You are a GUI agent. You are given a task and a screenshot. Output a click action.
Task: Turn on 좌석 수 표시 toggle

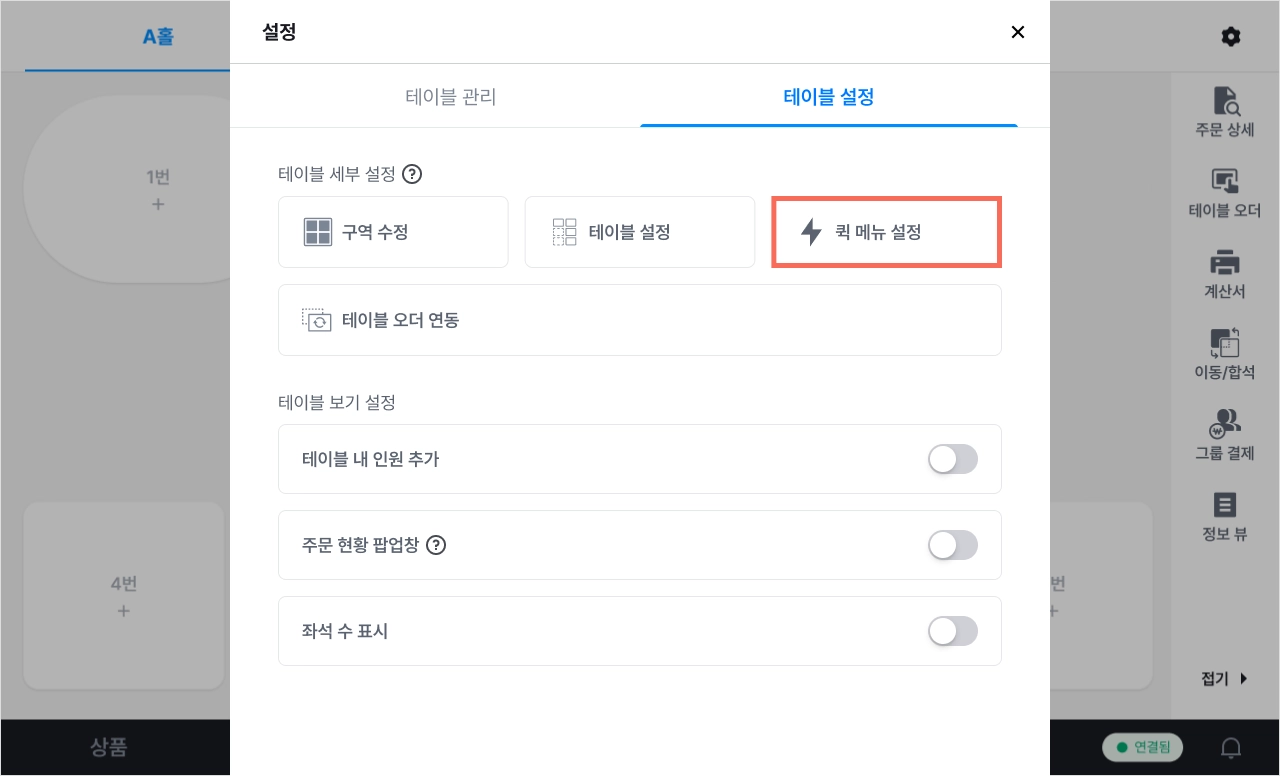pyautogui.click(x=952, y=631)
